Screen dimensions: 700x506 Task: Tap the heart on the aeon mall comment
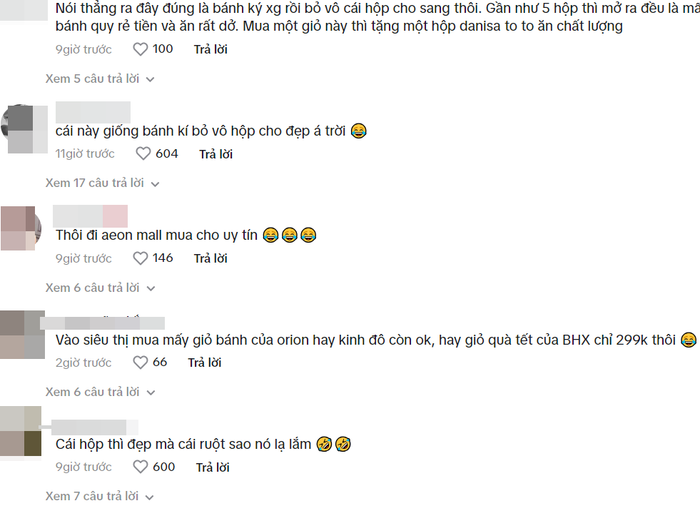click(140, 258)
